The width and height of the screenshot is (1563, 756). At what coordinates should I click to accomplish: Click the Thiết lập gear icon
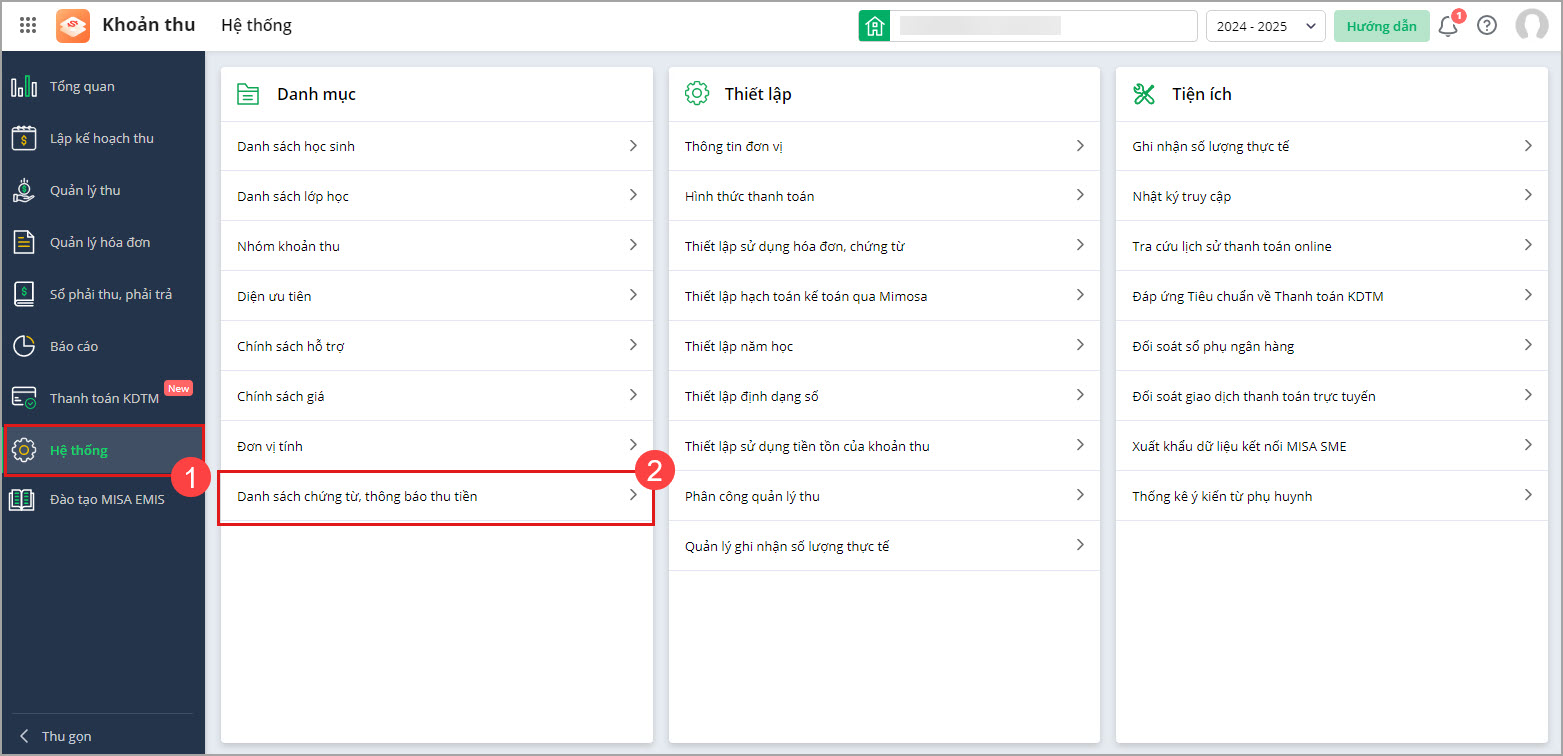pos(696,94)
